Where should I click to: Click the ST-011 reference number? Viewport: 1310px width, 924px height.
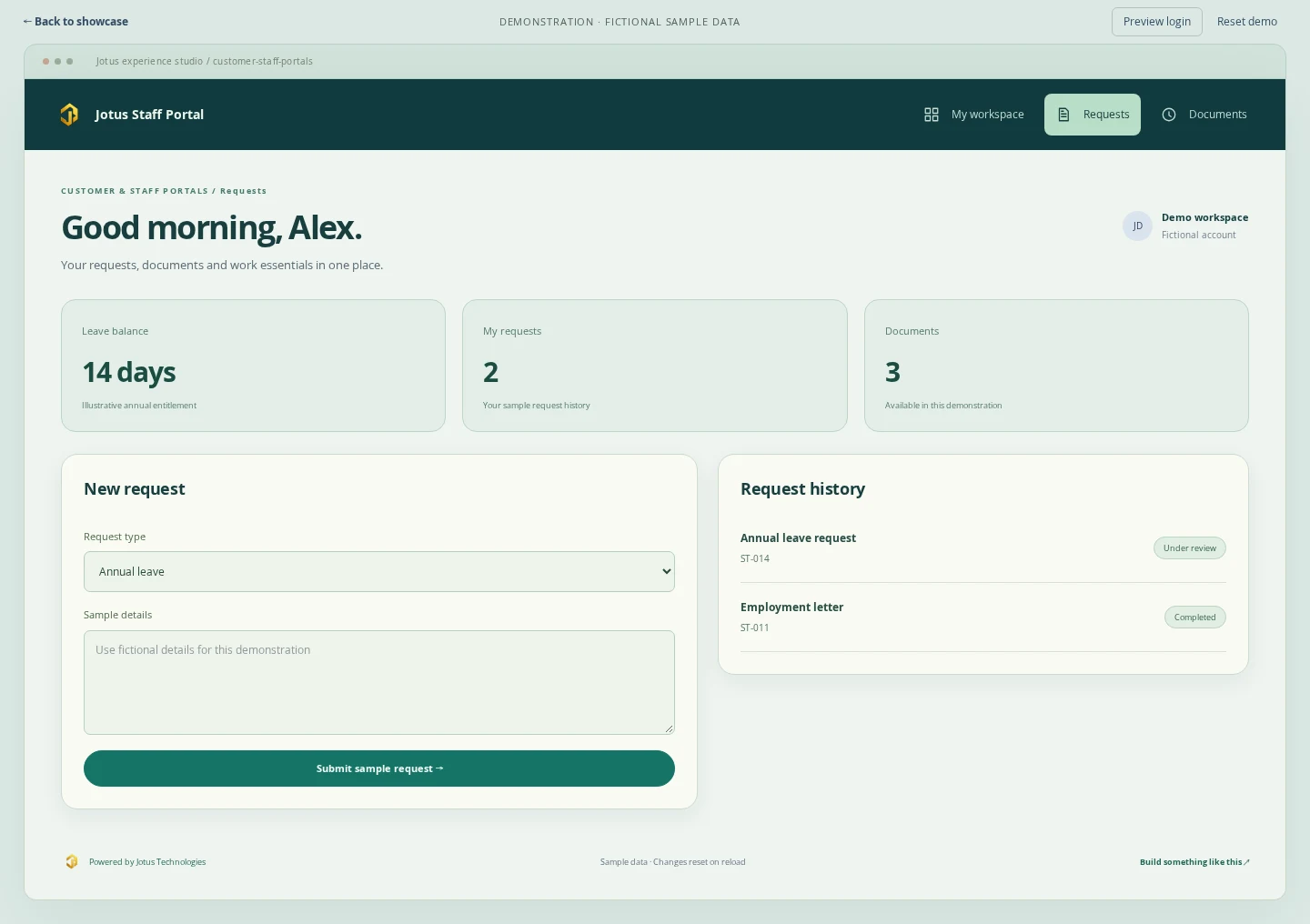(755, 628)
